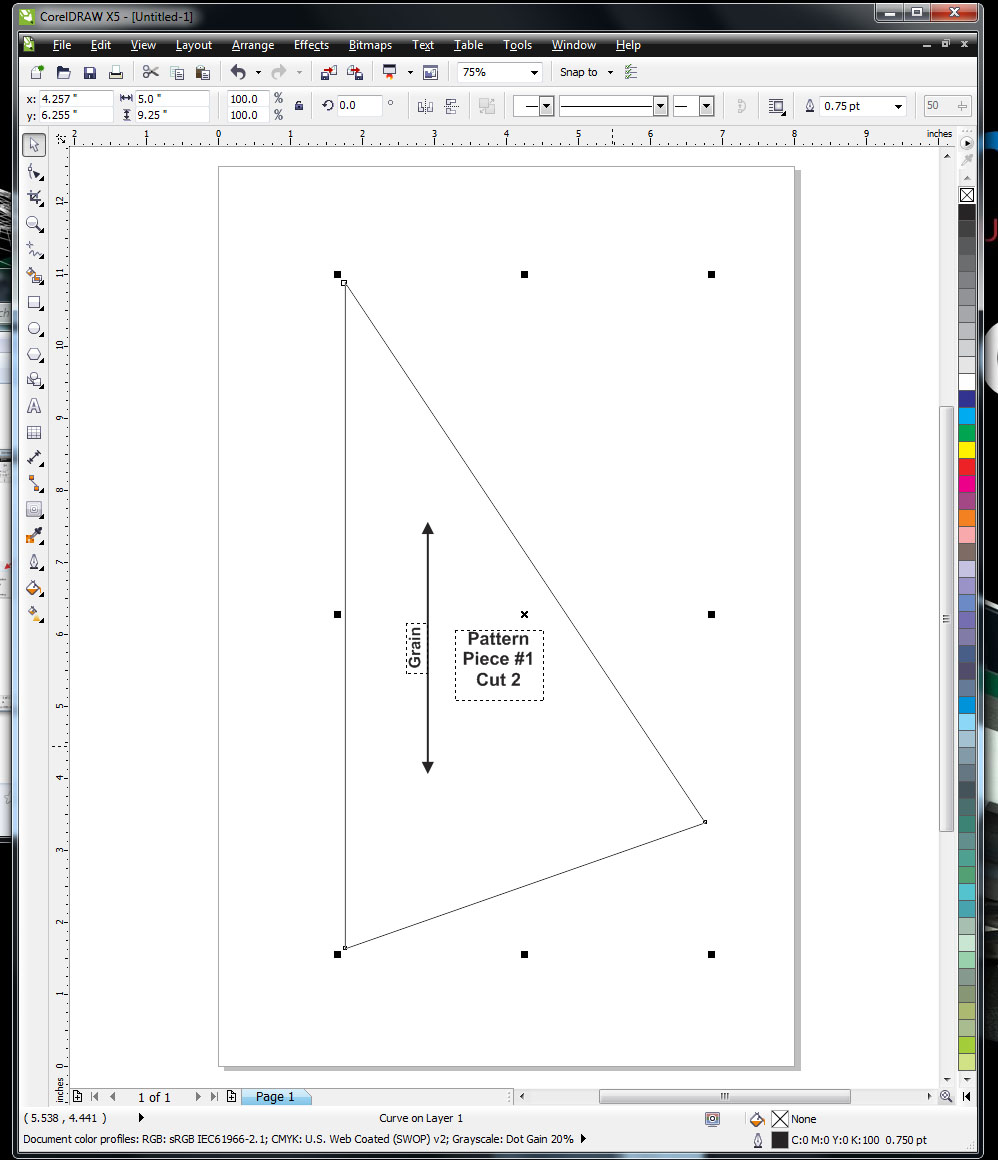Viewport: 998px width, 1160px height.
Task: Create a new document
Action: pos(37,72)
